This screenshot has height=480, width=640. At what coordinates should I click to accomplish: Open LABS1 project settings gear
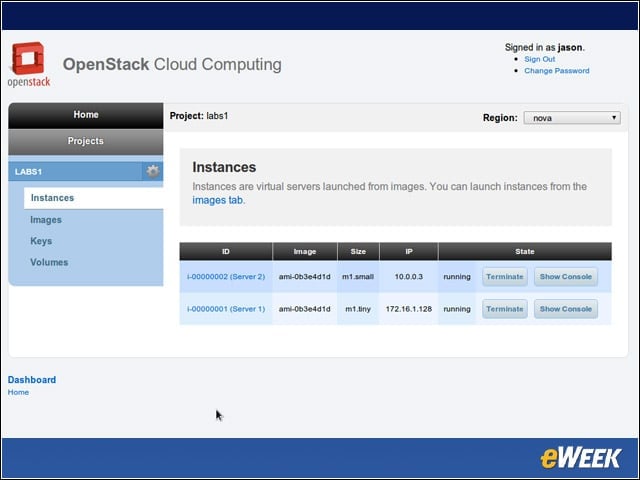[x=153, y=171]
